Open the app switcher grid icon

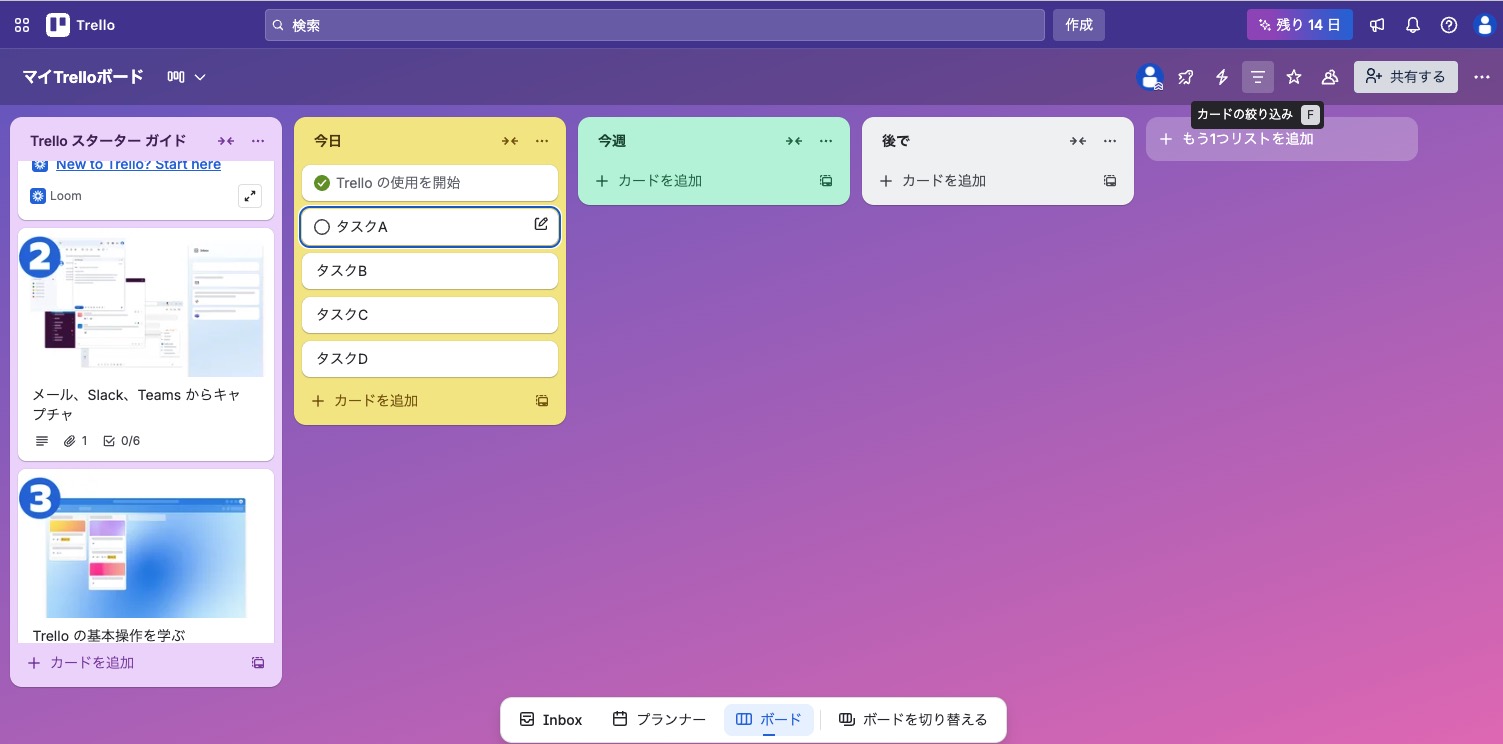[x=22, y=25]
